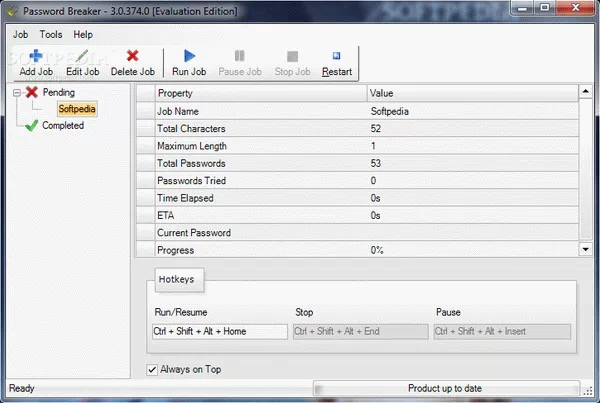Click the Progress 0% value cell
This screenshot has width=600, height=403.
point(473,250)
